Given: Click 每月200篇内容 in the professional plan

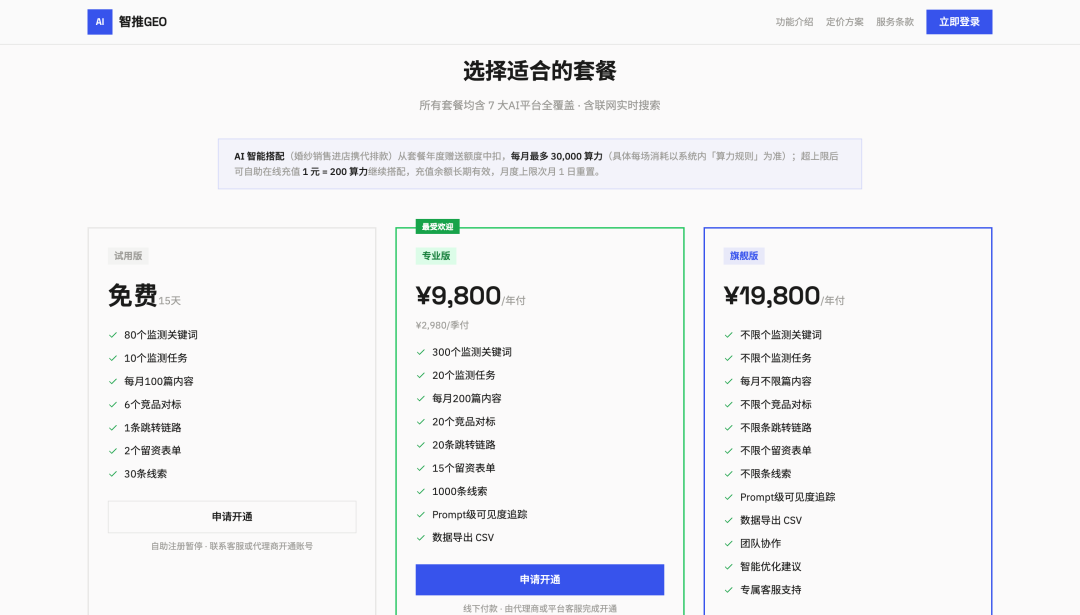Looking at the screenshot, I should (x=466, y=399).
